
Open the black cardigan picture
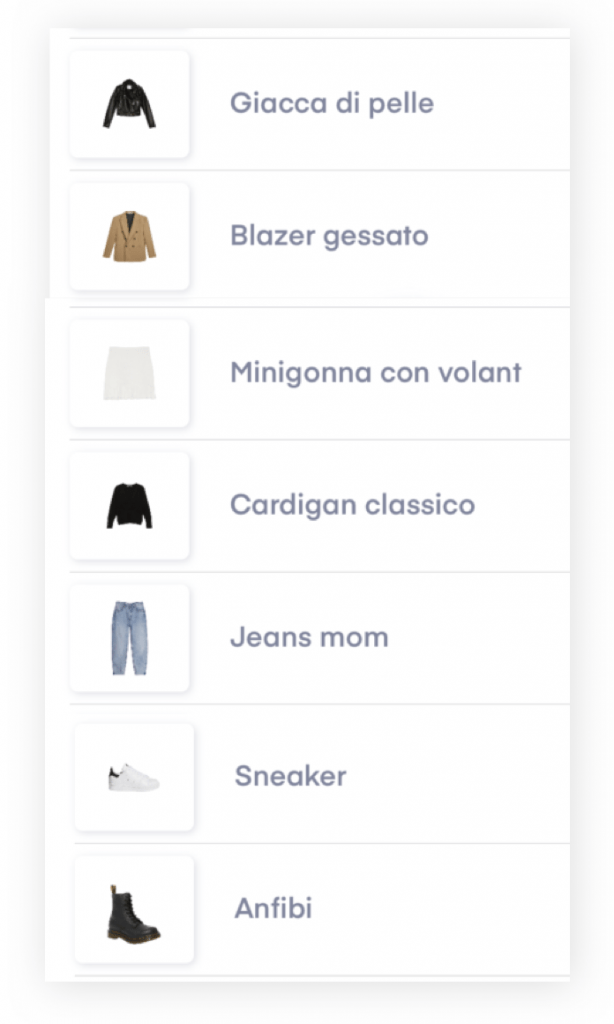[x=129, y=505]
